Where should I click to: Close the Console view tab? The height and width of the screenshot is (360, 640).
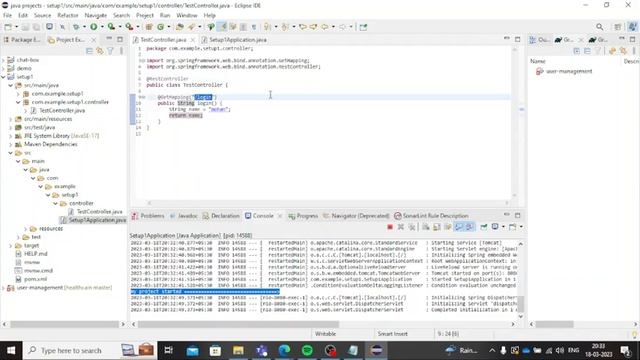point(280,216)
